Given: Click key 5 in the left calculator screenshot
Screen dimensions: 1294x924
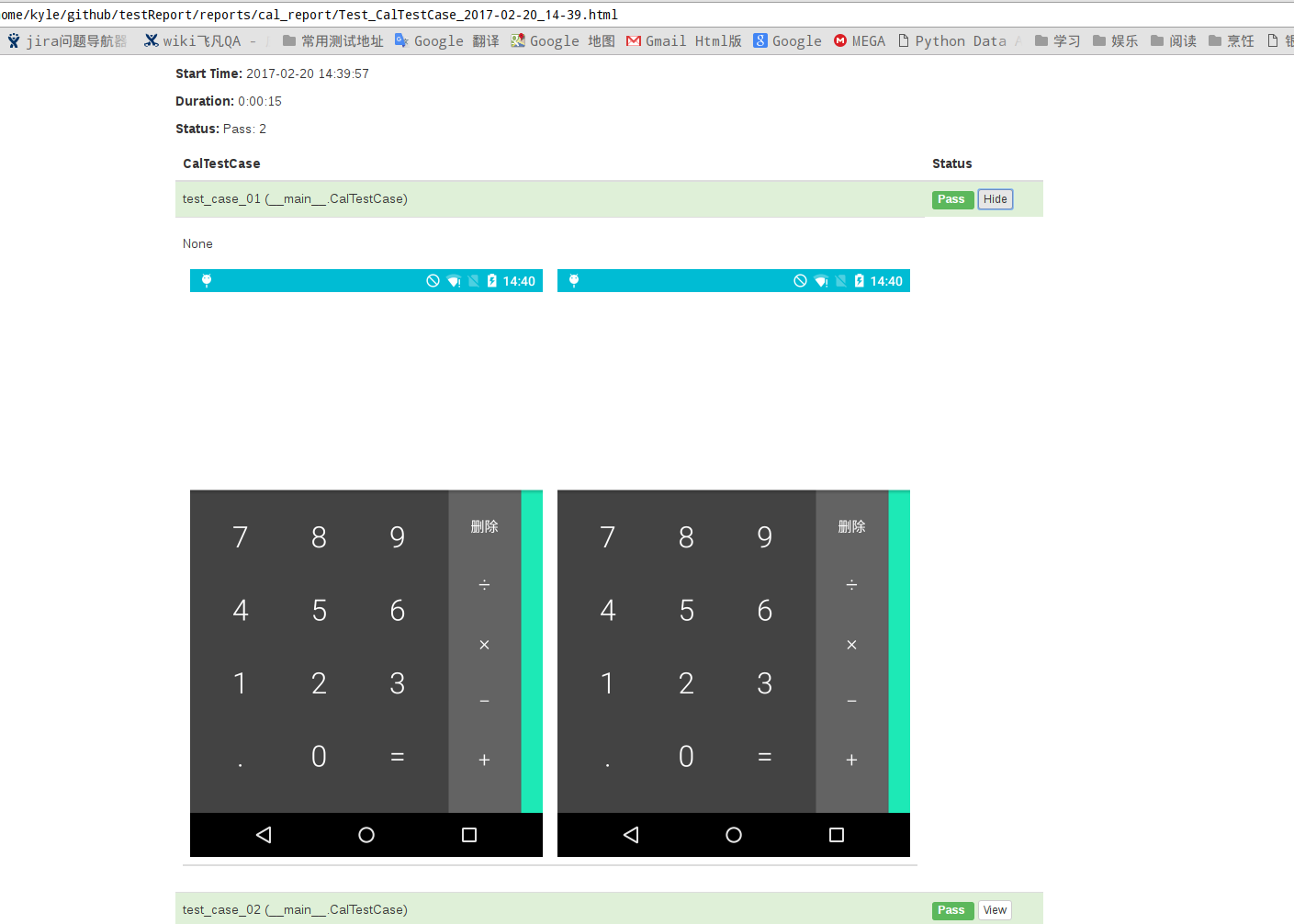Looking at the screenshot, I should tap(319, 610).
